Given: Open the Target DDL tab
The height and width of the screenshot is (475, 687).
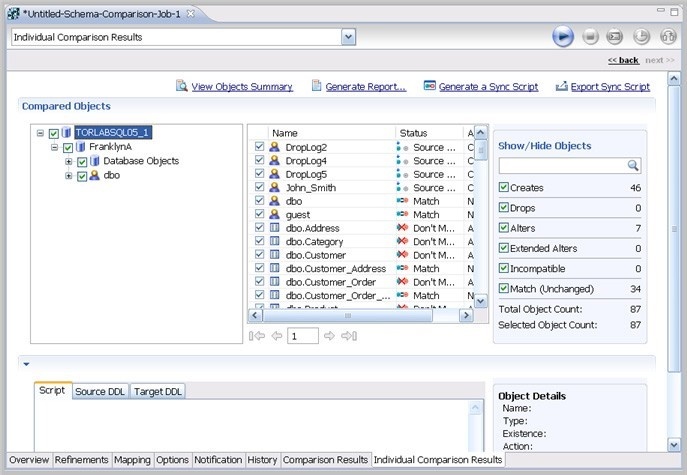Looking at the screenshot, I should point(158,391).
